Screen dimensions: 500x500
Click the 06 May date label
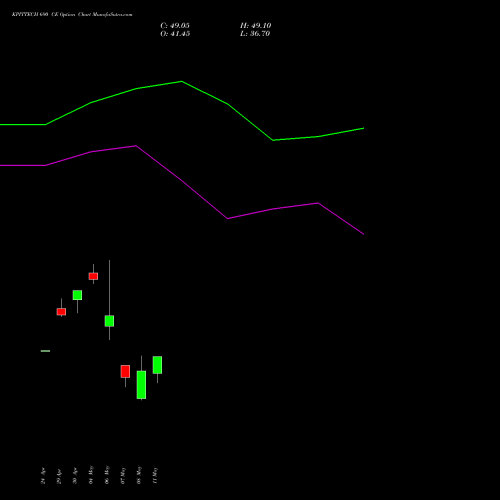point(107,475)
